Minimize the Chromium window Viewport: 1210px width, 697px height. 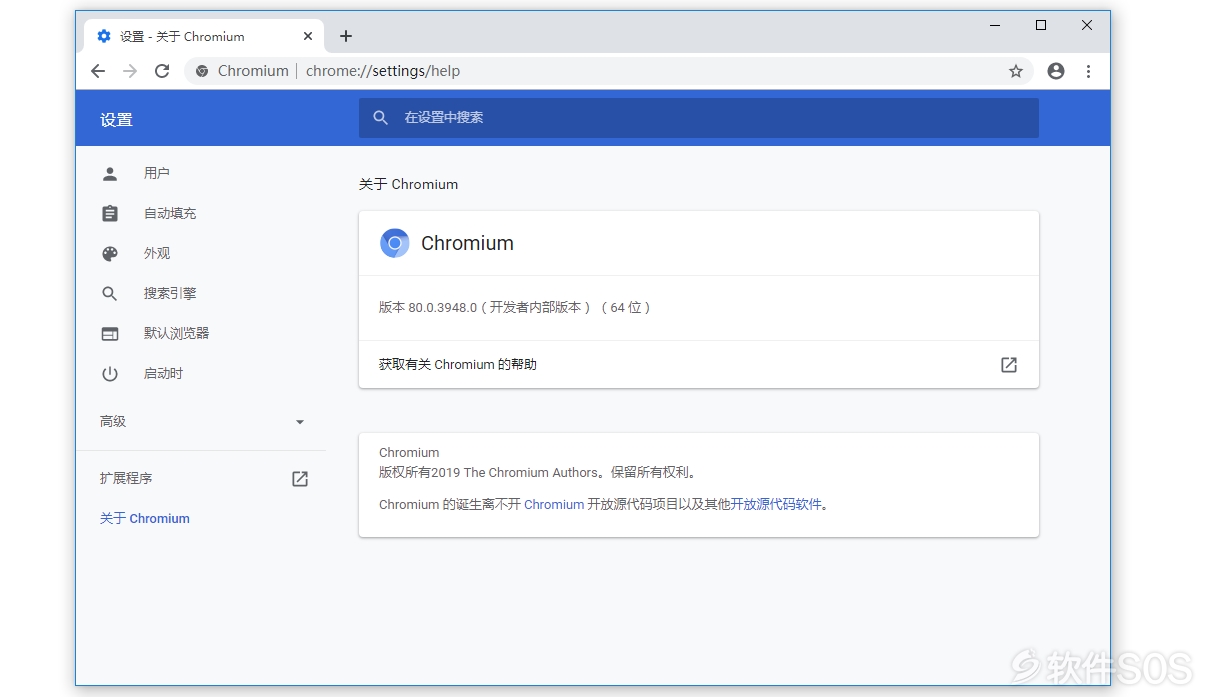point(995,25)
